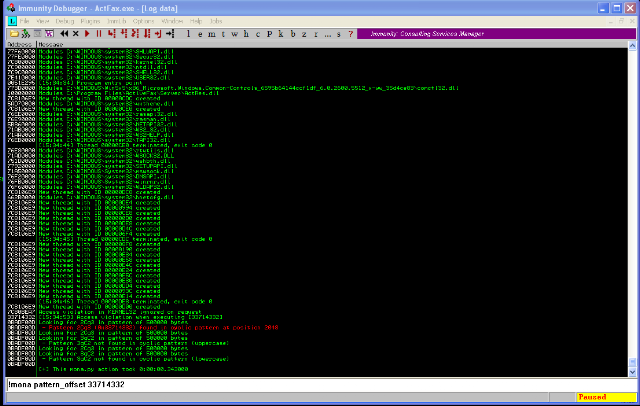The height and width of the screenshot is (406, 640).
Task: Minimize the inner Log data window
Action: click(611, 21)
